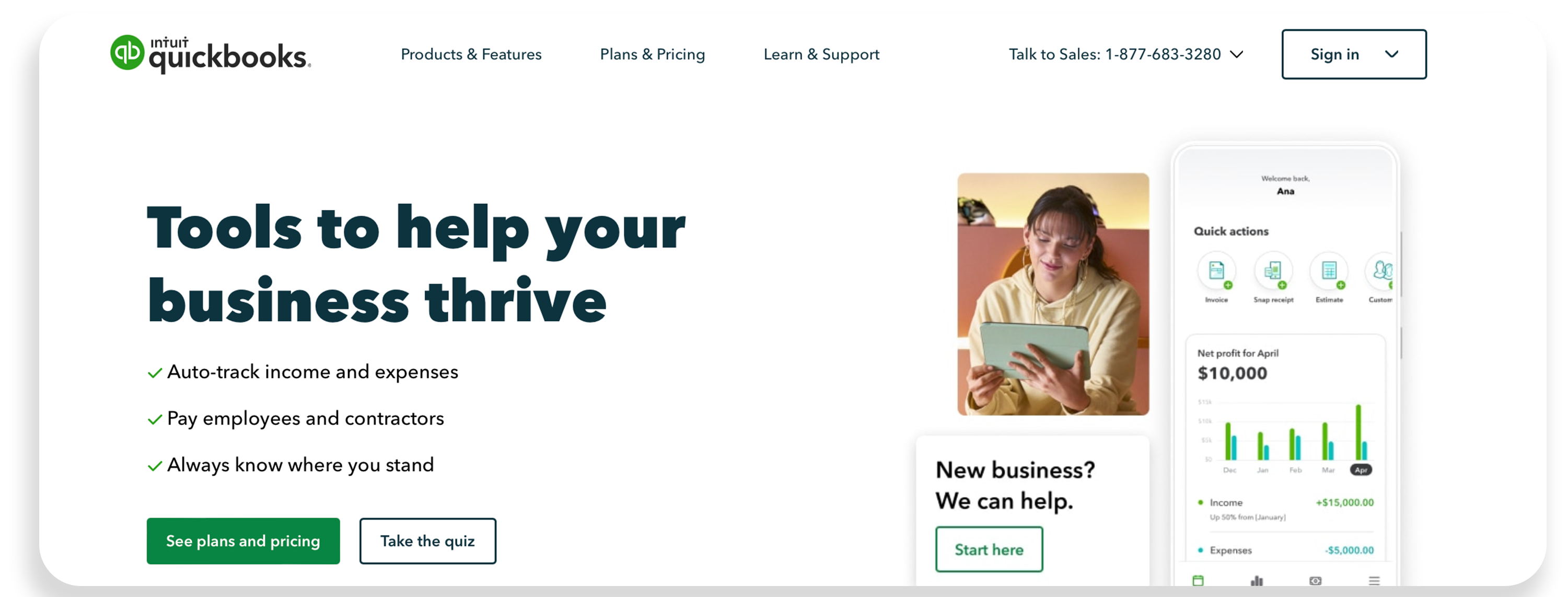Click Take the quiz button

[427, 541]
